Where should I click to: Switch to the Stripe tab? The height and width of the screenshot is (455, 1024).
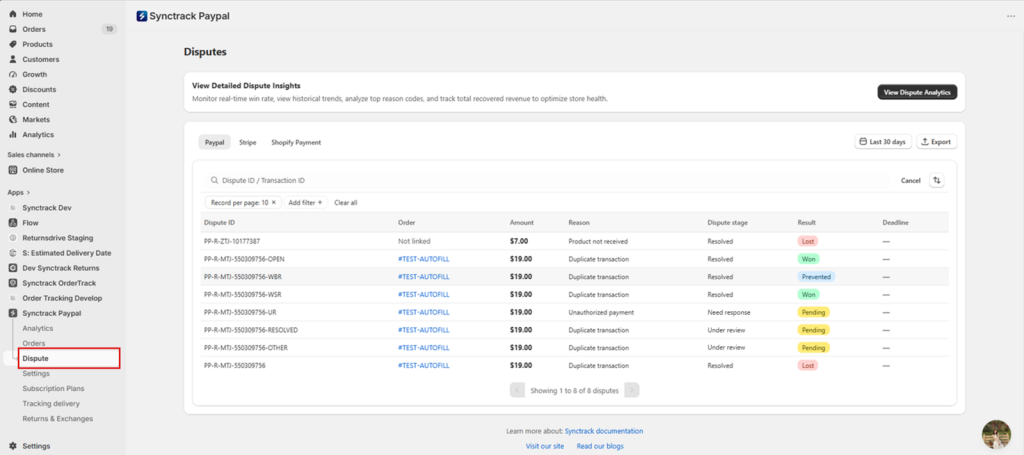[248, 142]
